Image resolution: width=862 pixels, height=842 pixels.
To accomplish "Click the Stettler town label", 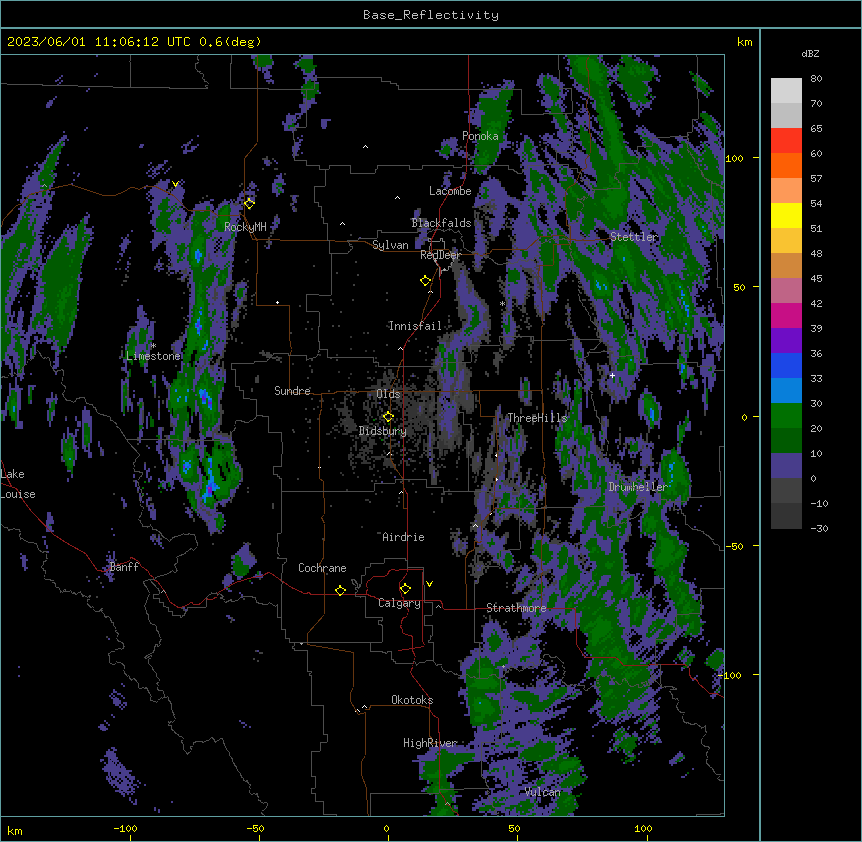I will (634, 237).
